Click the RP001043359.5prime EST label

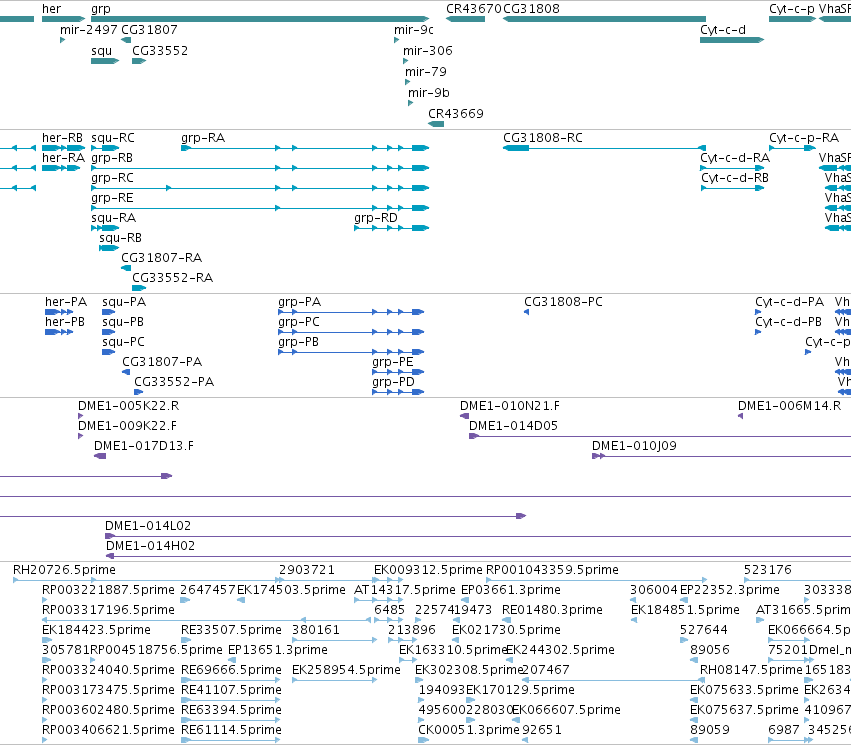(x=552, y=570)
